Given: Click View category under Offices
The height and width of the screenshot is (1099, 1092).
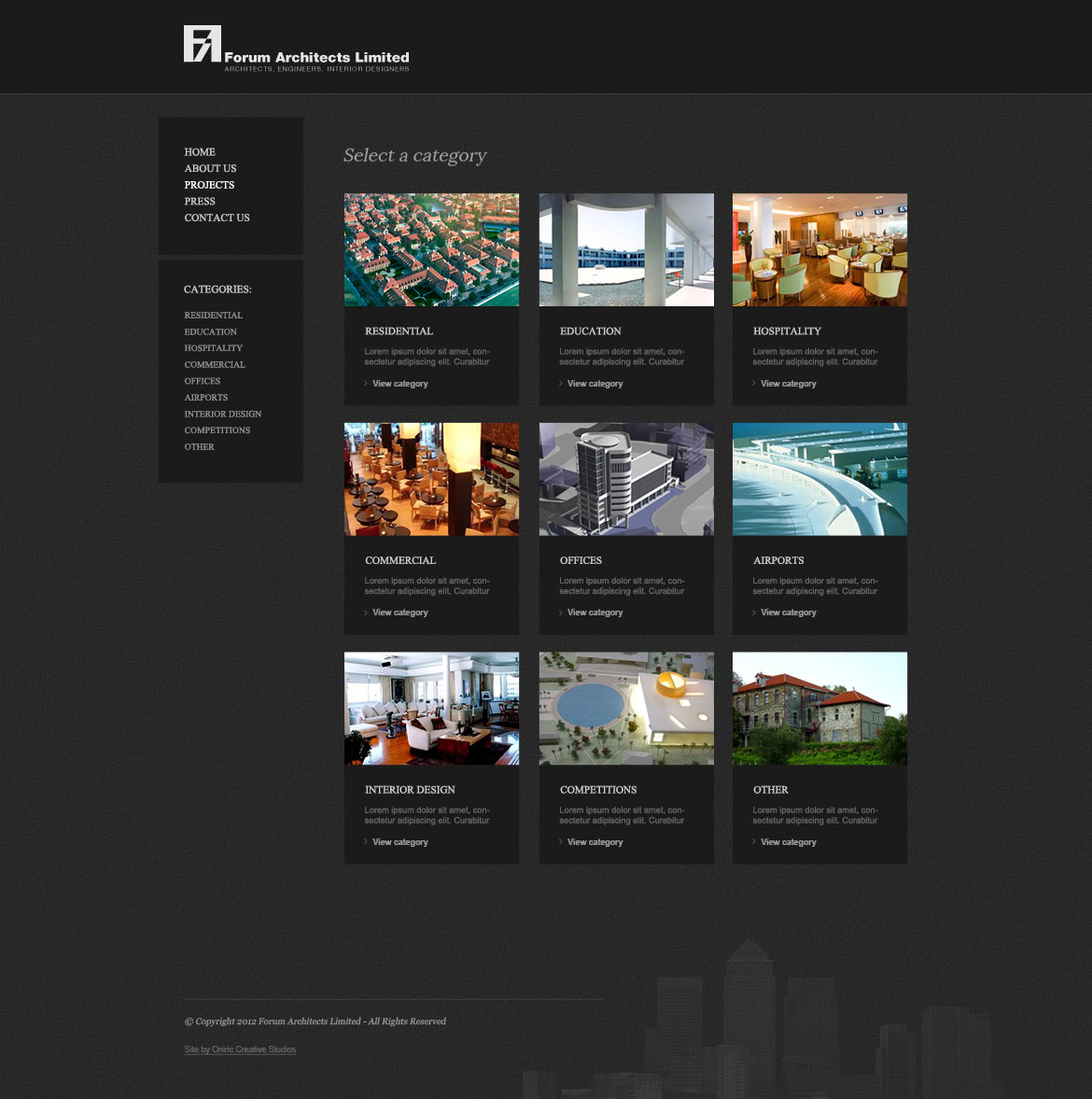Looking at the screenshot, I should [x=595, y=613].
